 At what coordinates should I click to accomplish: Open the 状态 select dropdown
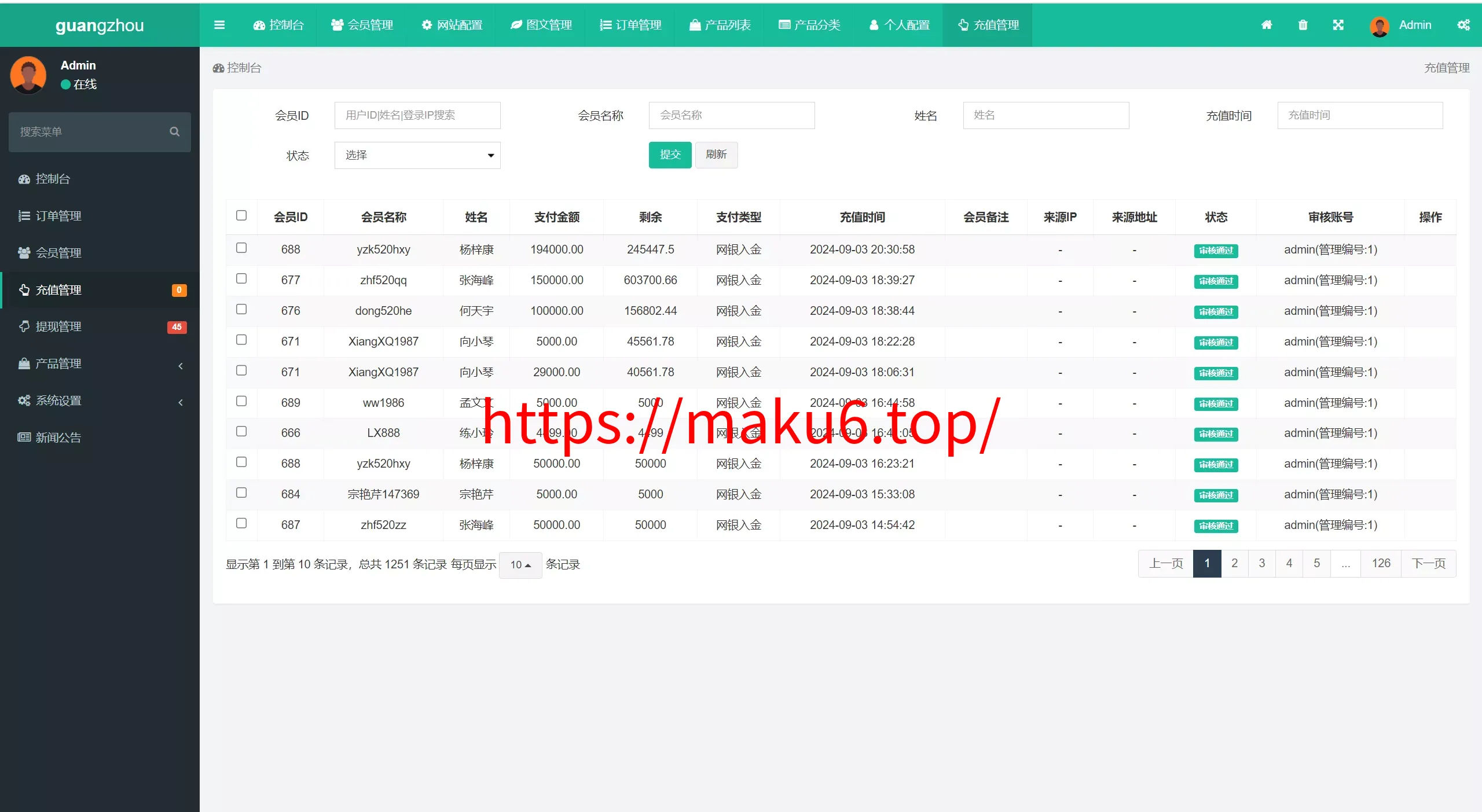[x=417, y=155]
